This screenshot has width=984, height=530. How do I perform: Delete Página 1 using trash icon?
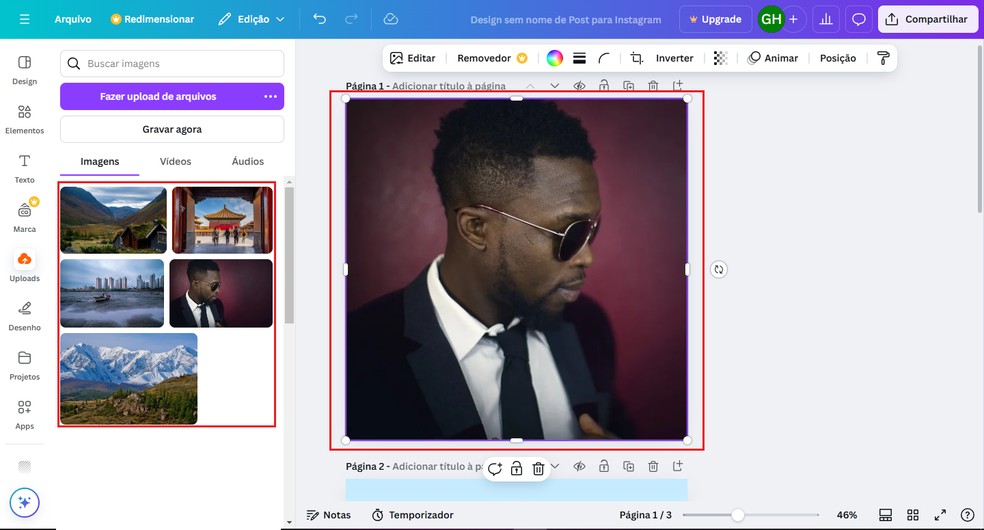(653, 86)
